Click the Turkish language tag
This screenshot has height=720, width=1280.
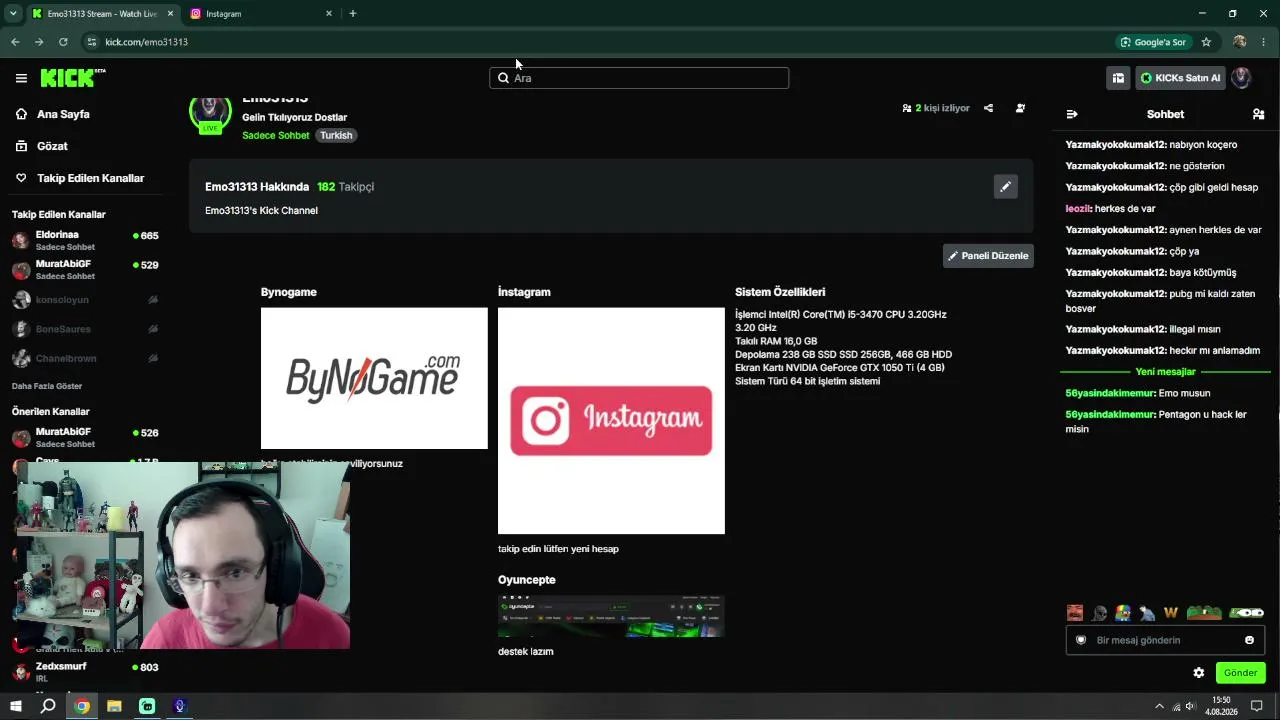tap(336, 136)
